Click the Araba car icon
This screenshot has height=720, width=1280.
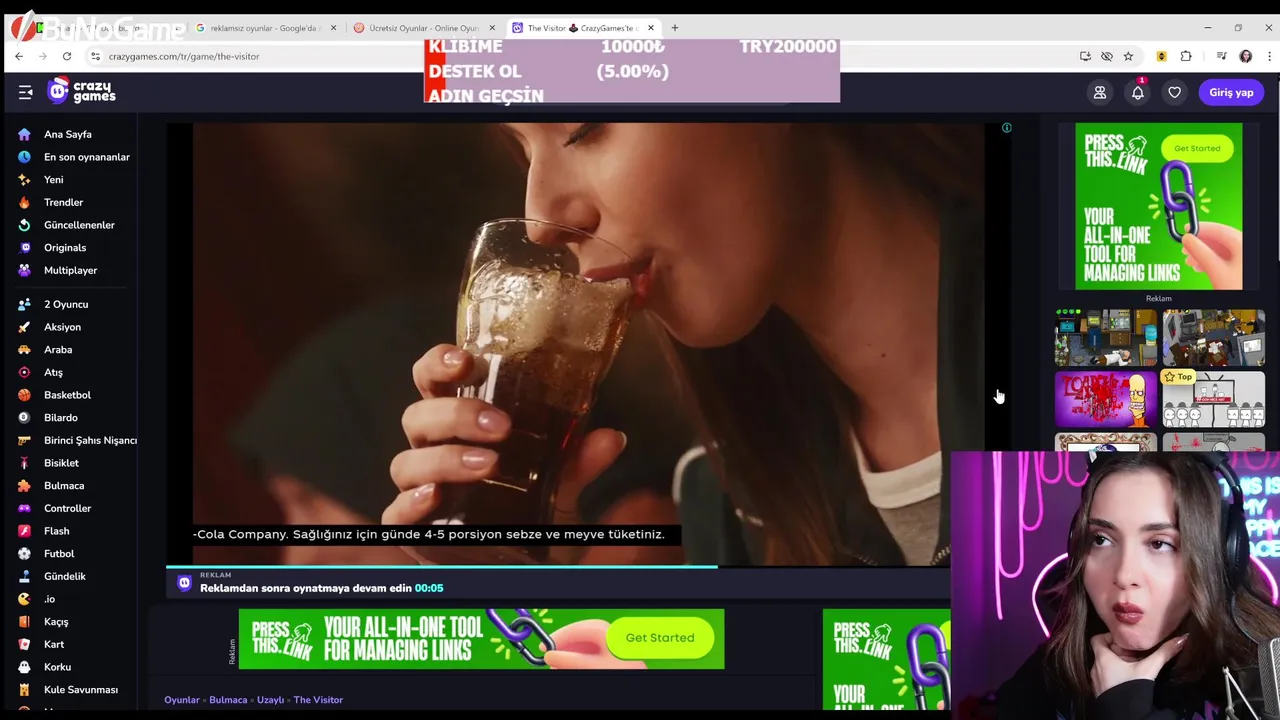(x=24, y=350)
